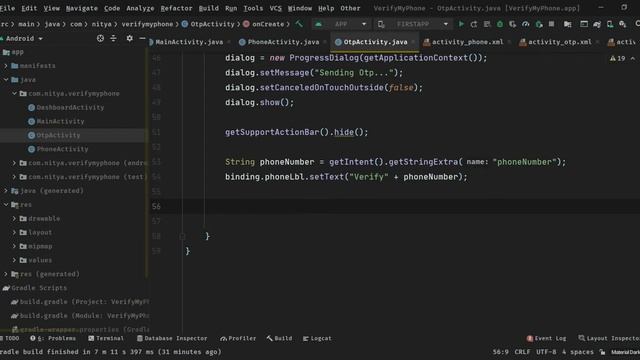
Task: Expand the manifests folder
Action: 6,66
